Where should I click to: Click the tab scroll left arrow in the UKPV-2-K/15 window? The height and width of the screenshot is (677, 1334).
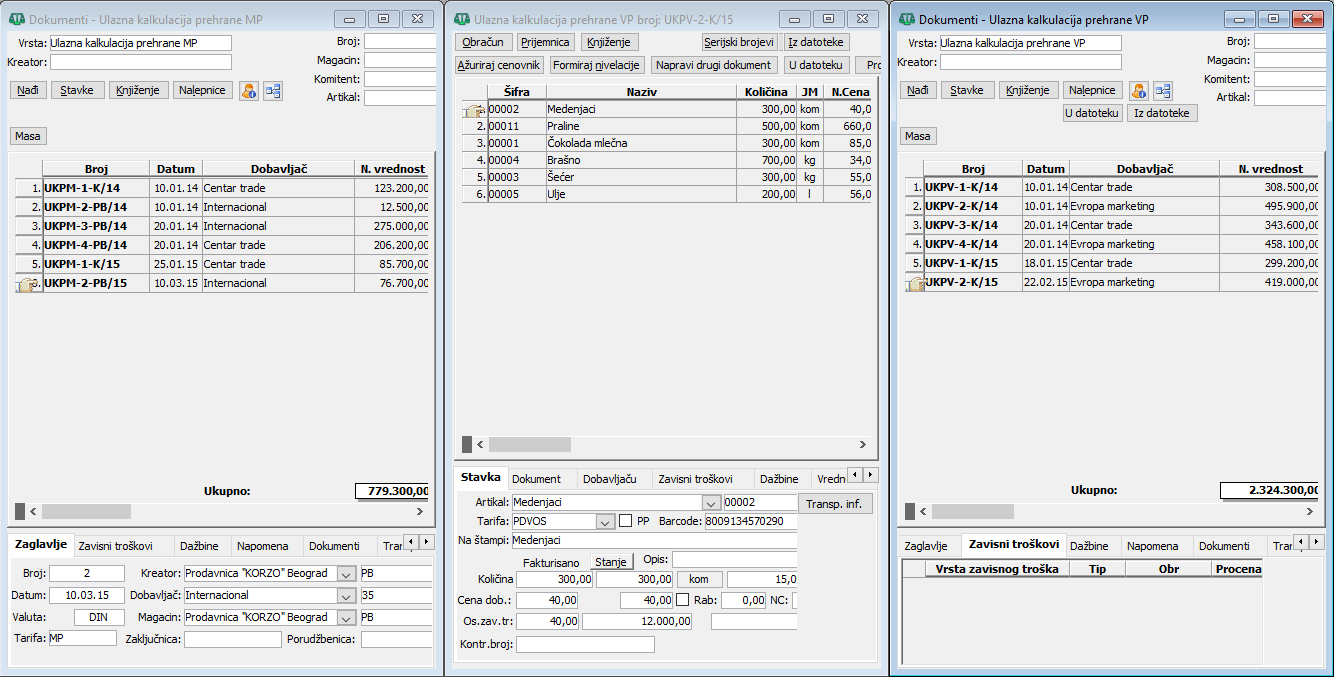(x=855, y=475)
